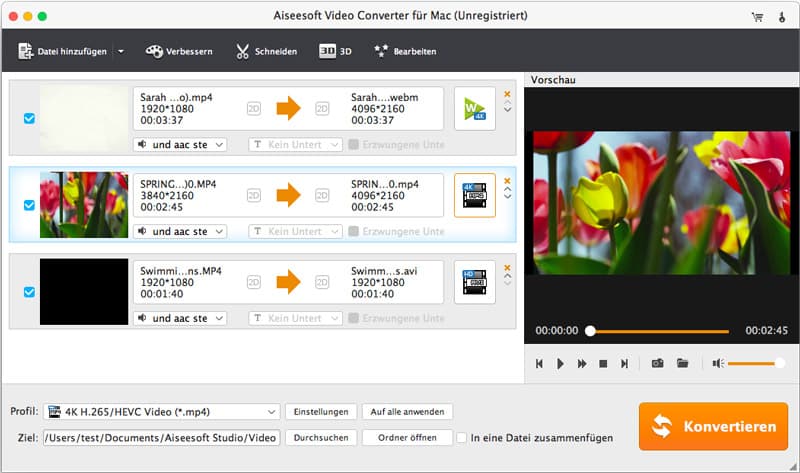
Task: Open the Bearbeiten edit tool
Action: pos(405,51)
